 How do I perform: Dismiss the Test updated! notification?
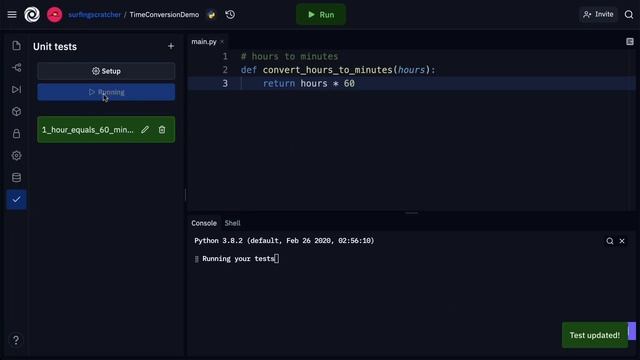pos(595,335)
